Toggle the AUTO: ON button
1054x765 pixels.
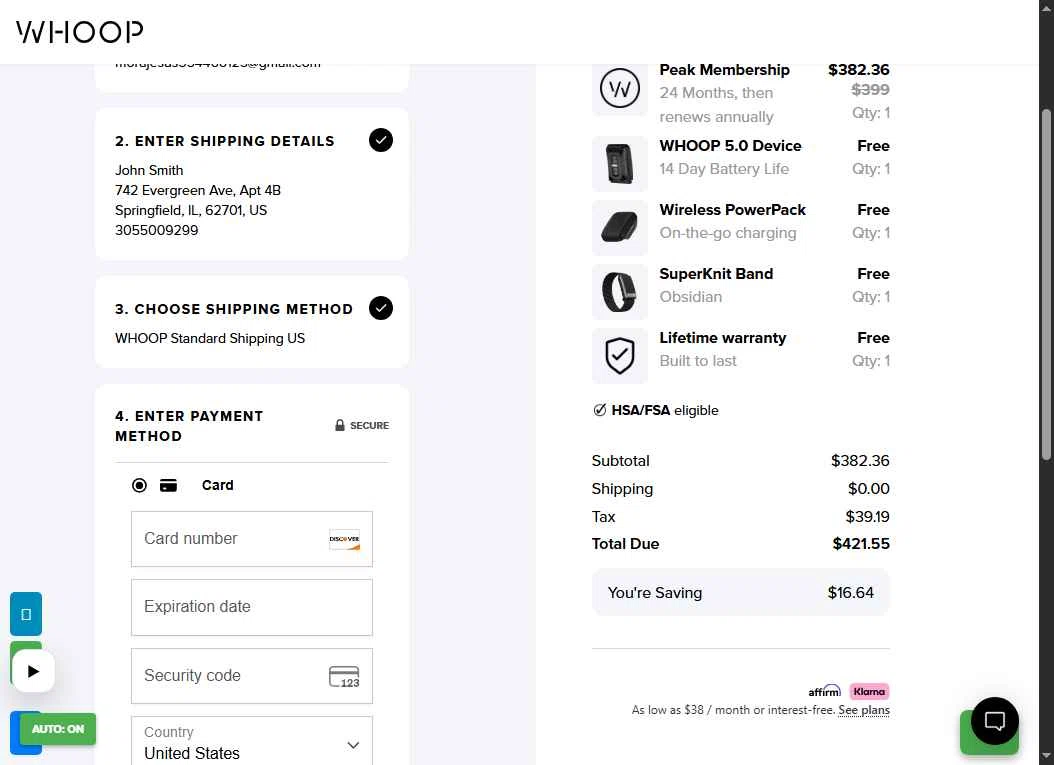coord(58,729)
